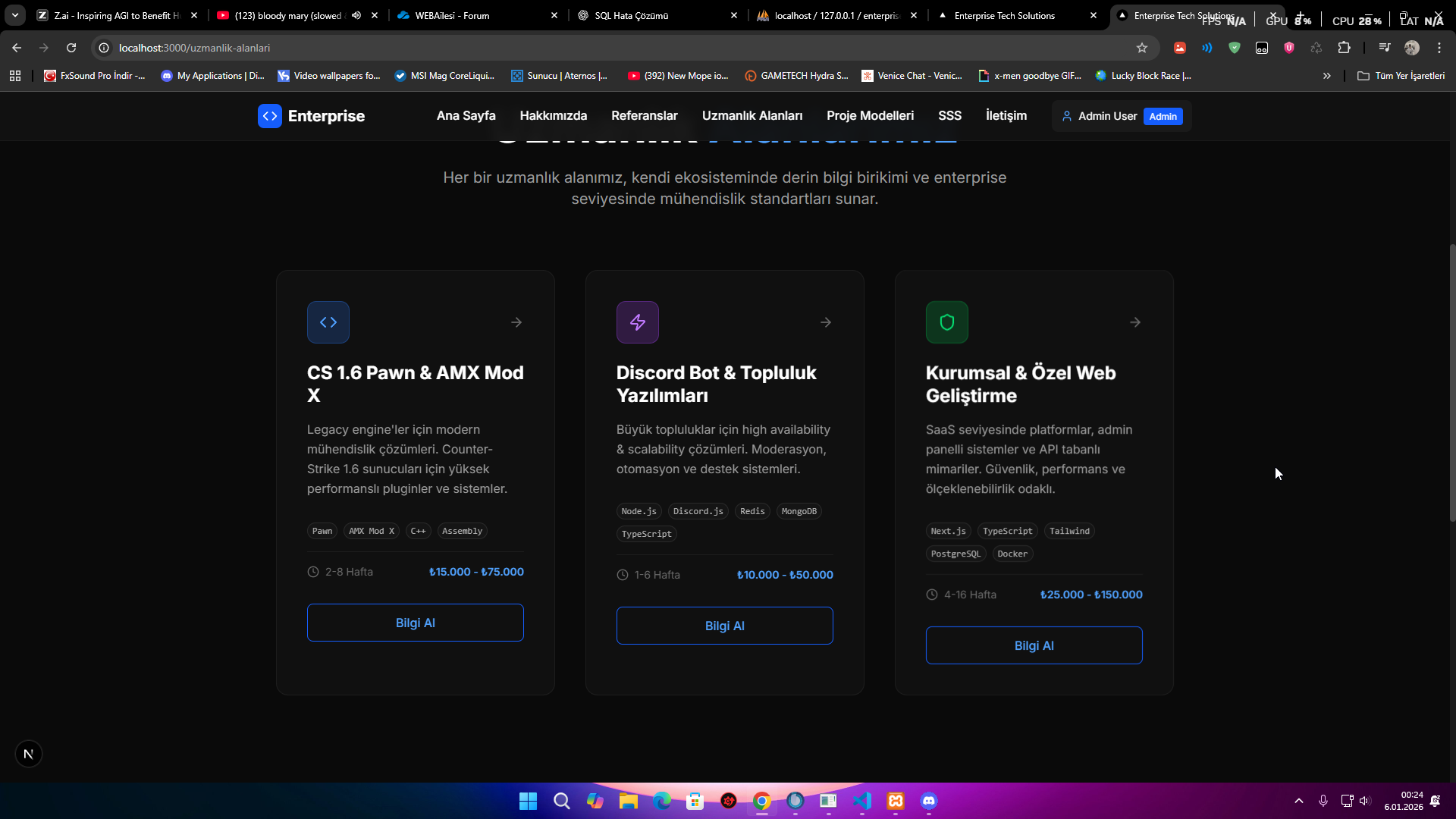The height and width of the screenshot is (819, 1456).
Task: Open the media control icon in Chrome toolbar
Action: pyautogui.click(x=1385, y=48)
